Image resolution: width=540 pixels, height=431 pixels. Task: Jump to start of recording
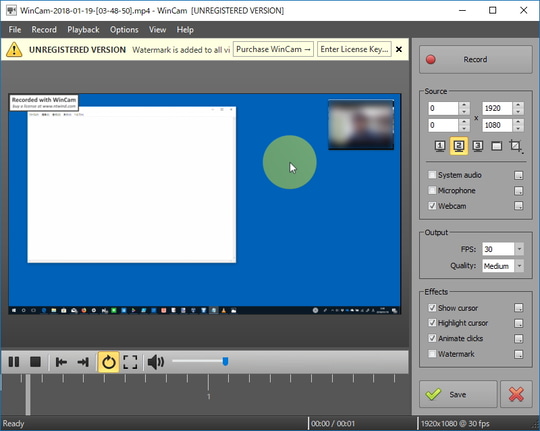click(x=61, y=362)
